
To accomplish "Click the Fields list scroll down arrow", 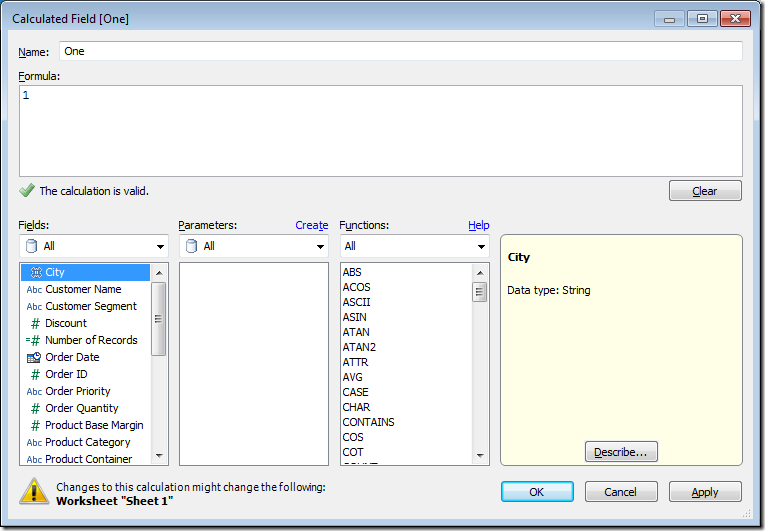I will pos(159,455).
